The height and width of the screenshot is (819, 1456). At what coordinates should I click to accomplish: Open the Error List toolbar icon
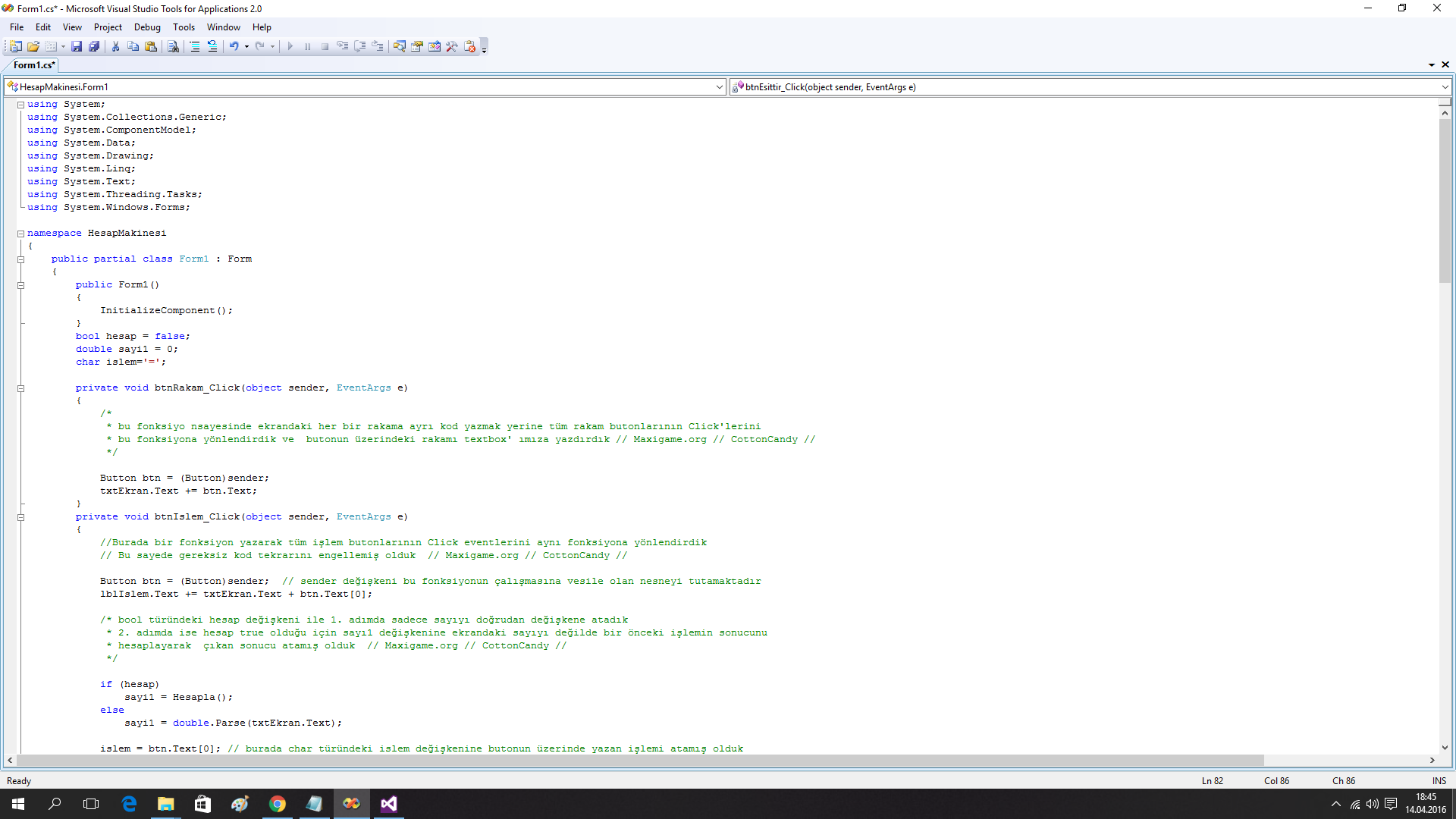[x=470, y=46]
